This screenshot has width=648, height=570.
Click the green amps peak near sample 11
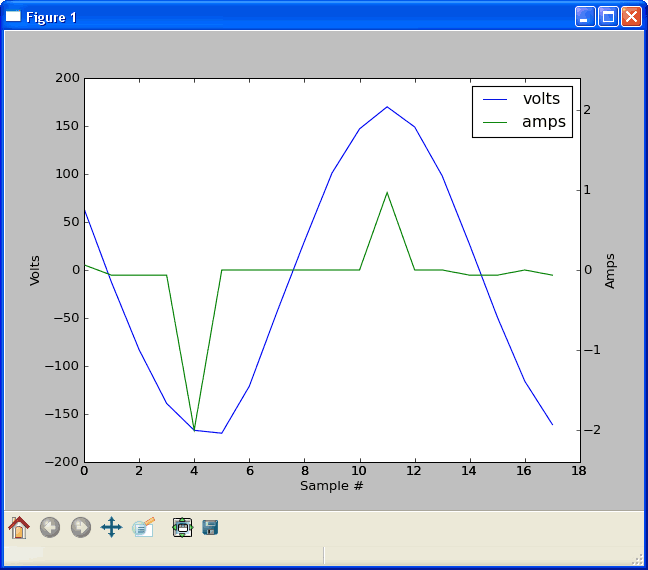pos(387,193)
